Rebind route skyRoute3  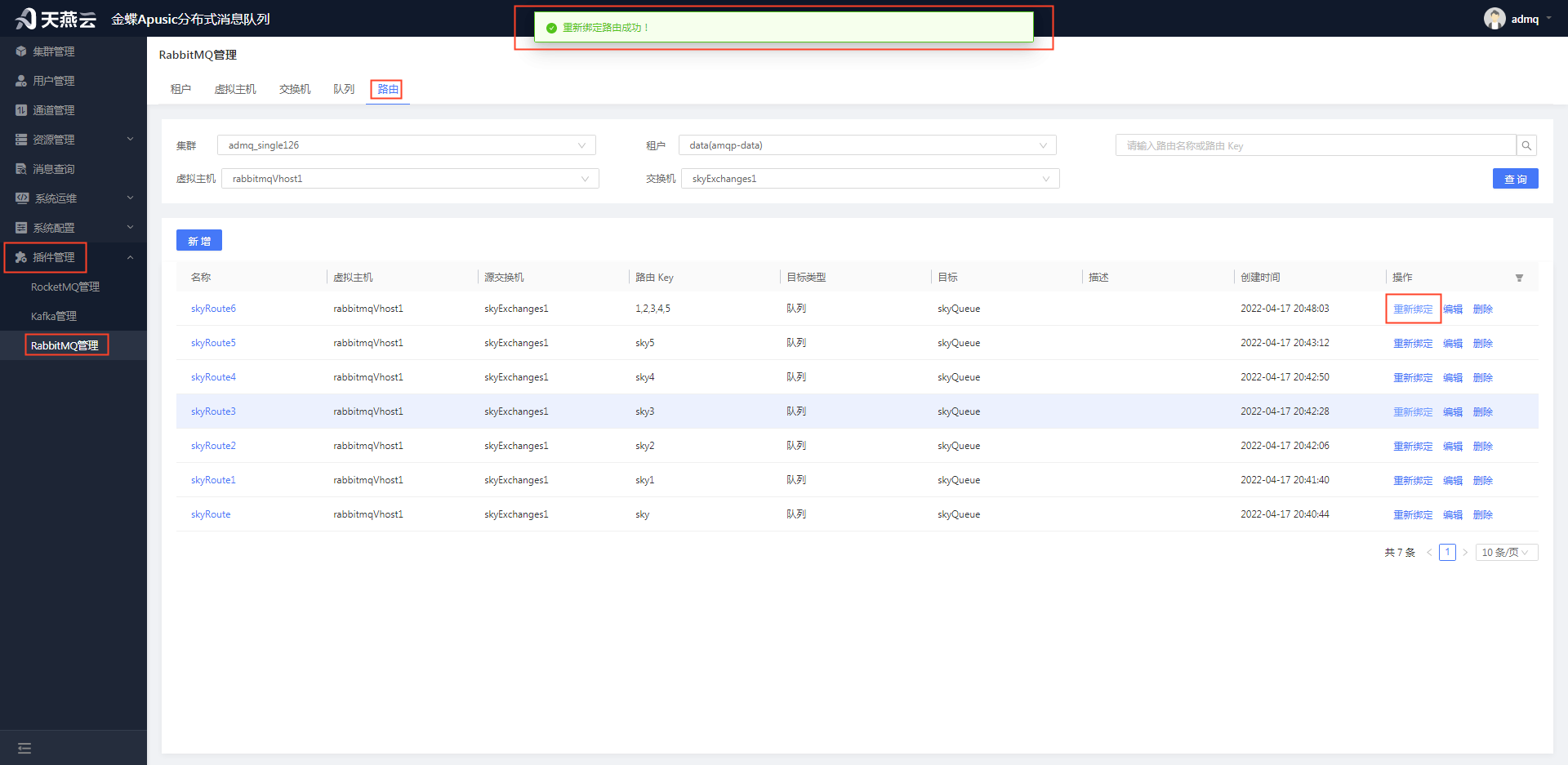pyautogui.click(x=1413, y=411)
